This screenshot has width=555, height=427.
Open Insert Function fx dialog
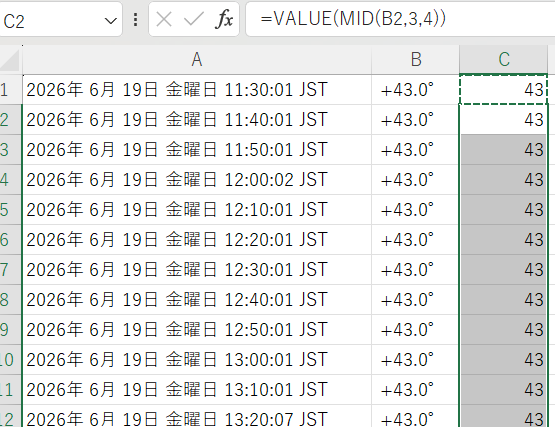coord(224,19)
